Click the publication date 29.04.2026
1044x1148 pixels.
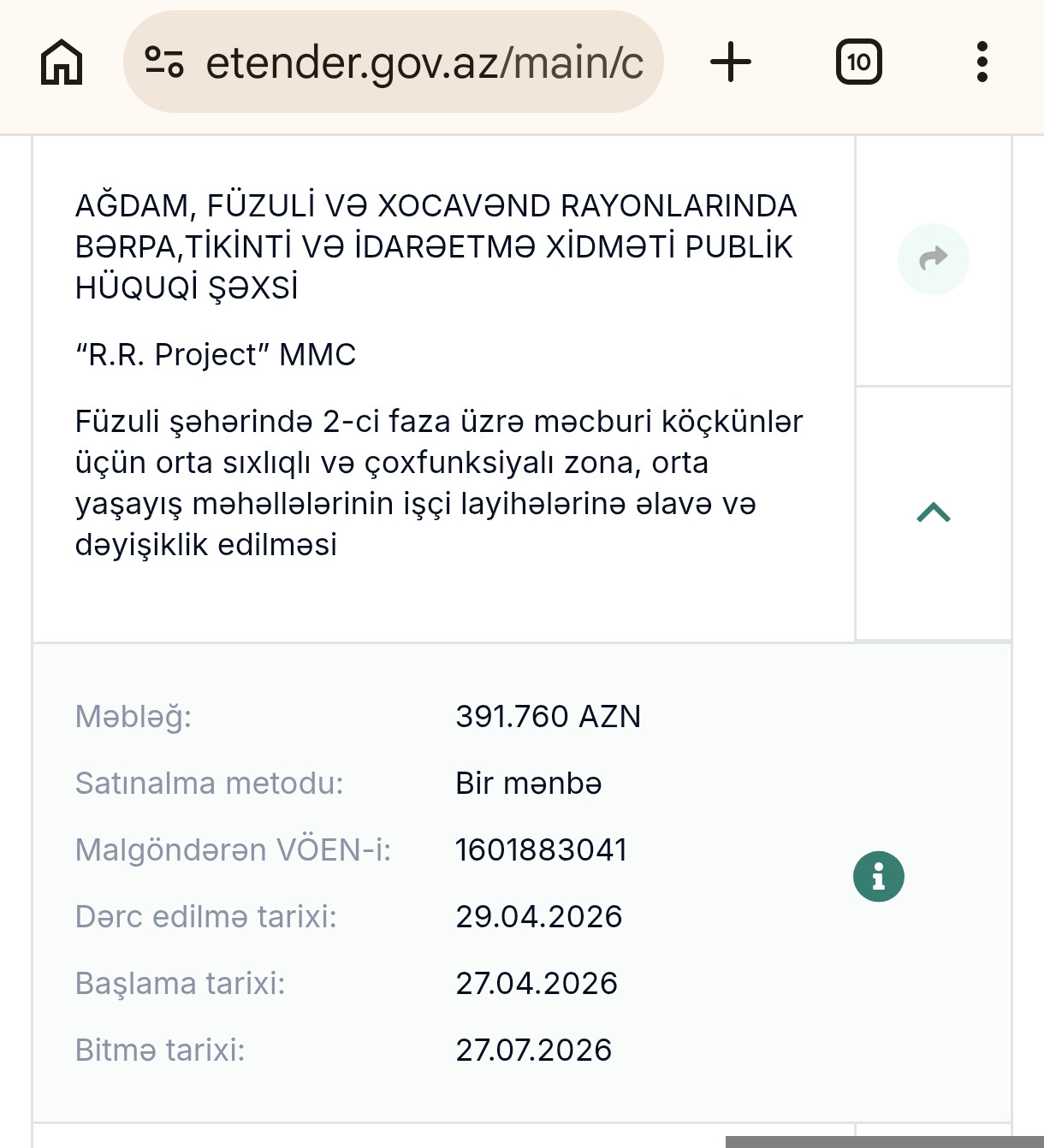[538, 917]
